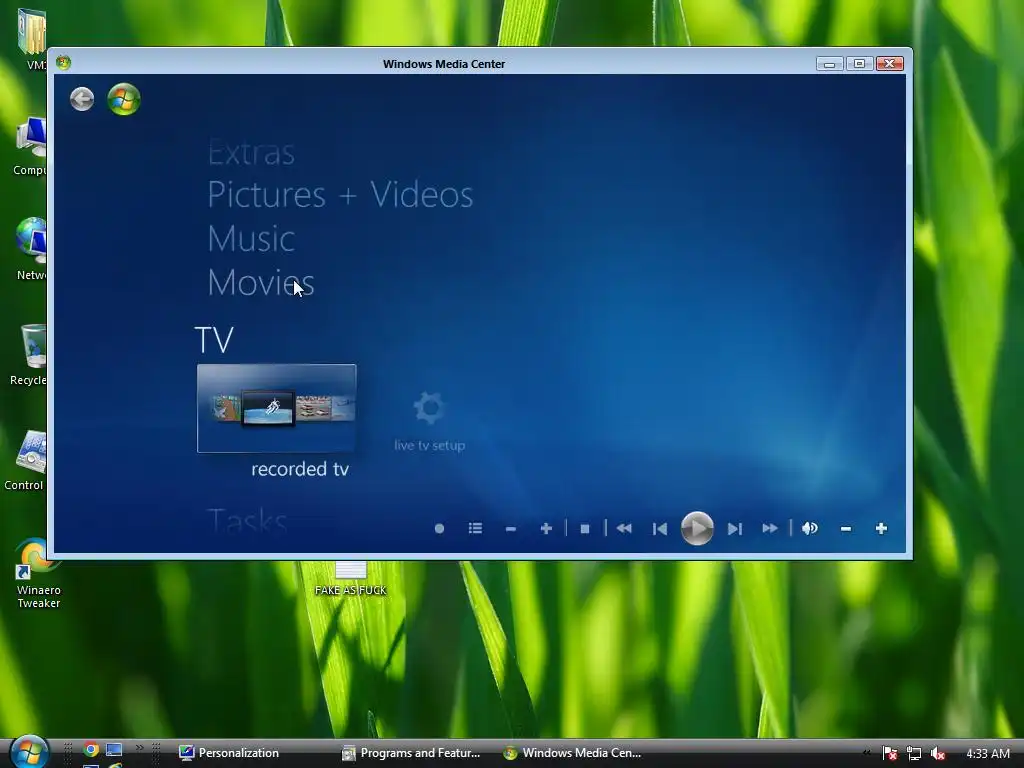Viewport: 1024px width, 768px height.
Task: Select the Computer desktop icon
Action: (31, 146)
